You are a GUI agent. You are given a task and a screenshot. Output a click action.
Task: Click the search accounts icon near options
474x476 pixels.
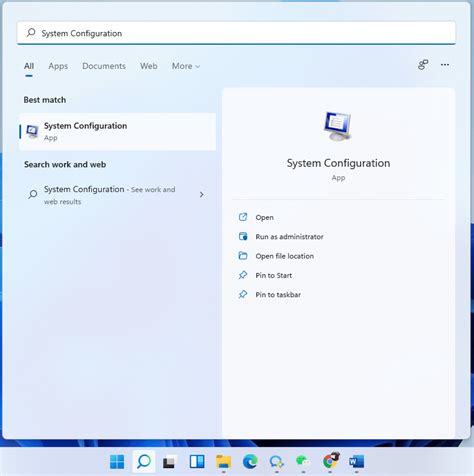click(x=423, y=65)
